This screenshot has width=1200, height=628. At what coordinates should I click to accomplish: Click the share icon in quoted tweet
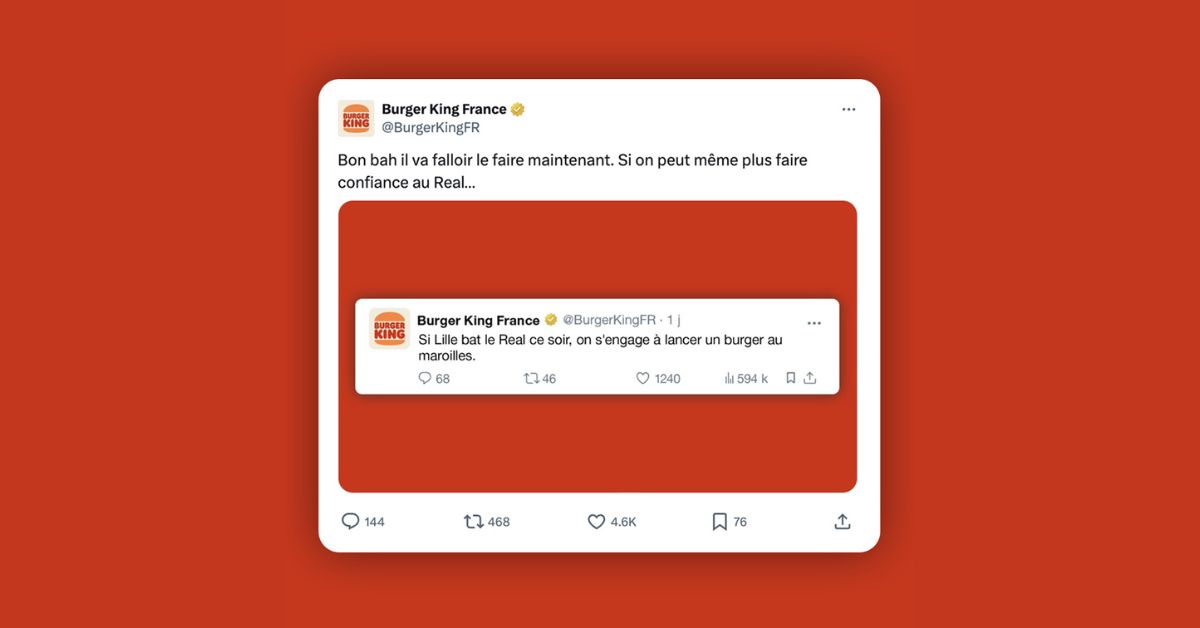(x=810, y=378)
